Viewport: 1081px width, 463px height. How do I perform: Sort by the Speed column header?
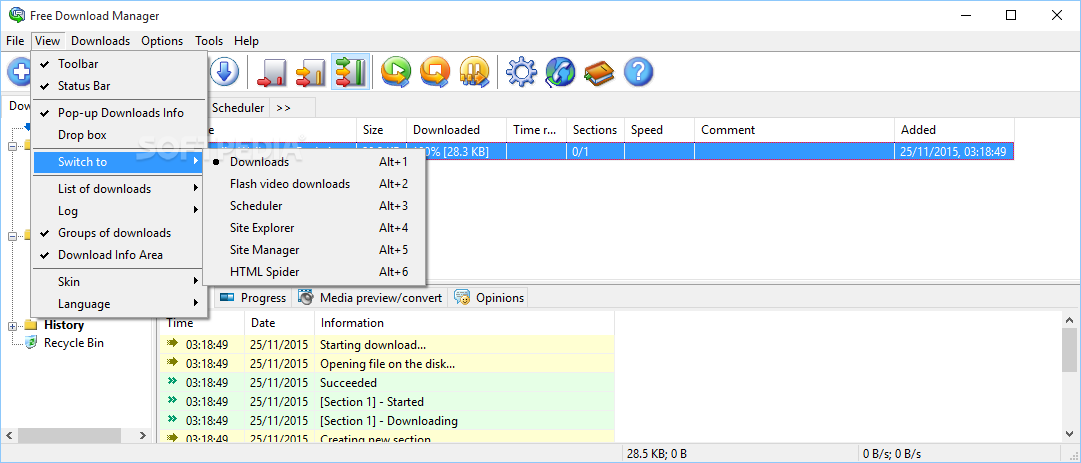659,130
